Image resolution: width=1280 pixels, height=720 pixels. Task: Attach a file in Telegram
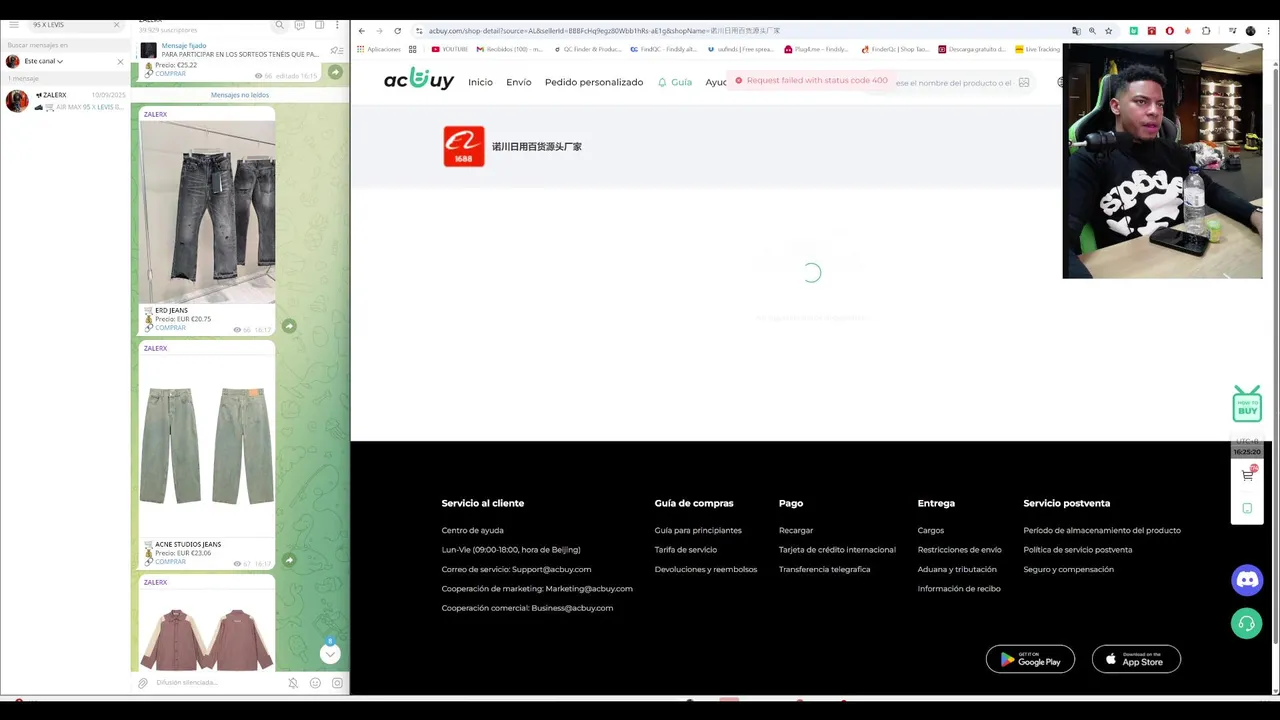click(143, 683)
